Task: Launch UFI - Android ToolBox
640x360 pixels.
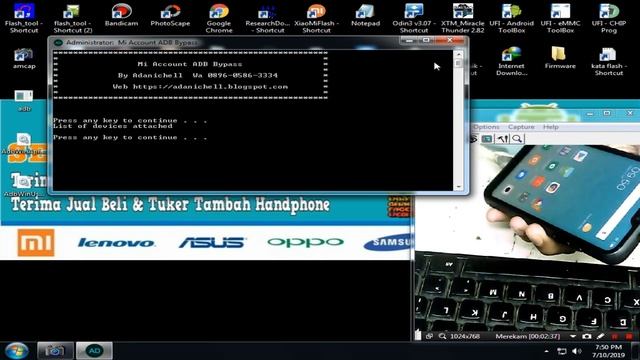Action: 511,18
